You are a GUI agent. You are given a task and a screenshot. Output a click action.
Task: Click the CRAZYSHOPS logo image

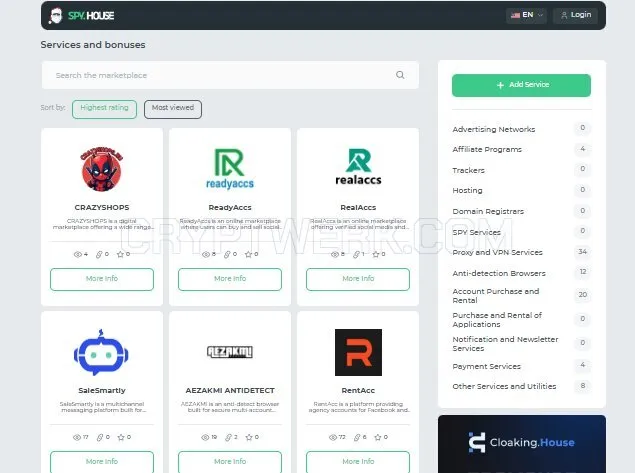(102, 168)
